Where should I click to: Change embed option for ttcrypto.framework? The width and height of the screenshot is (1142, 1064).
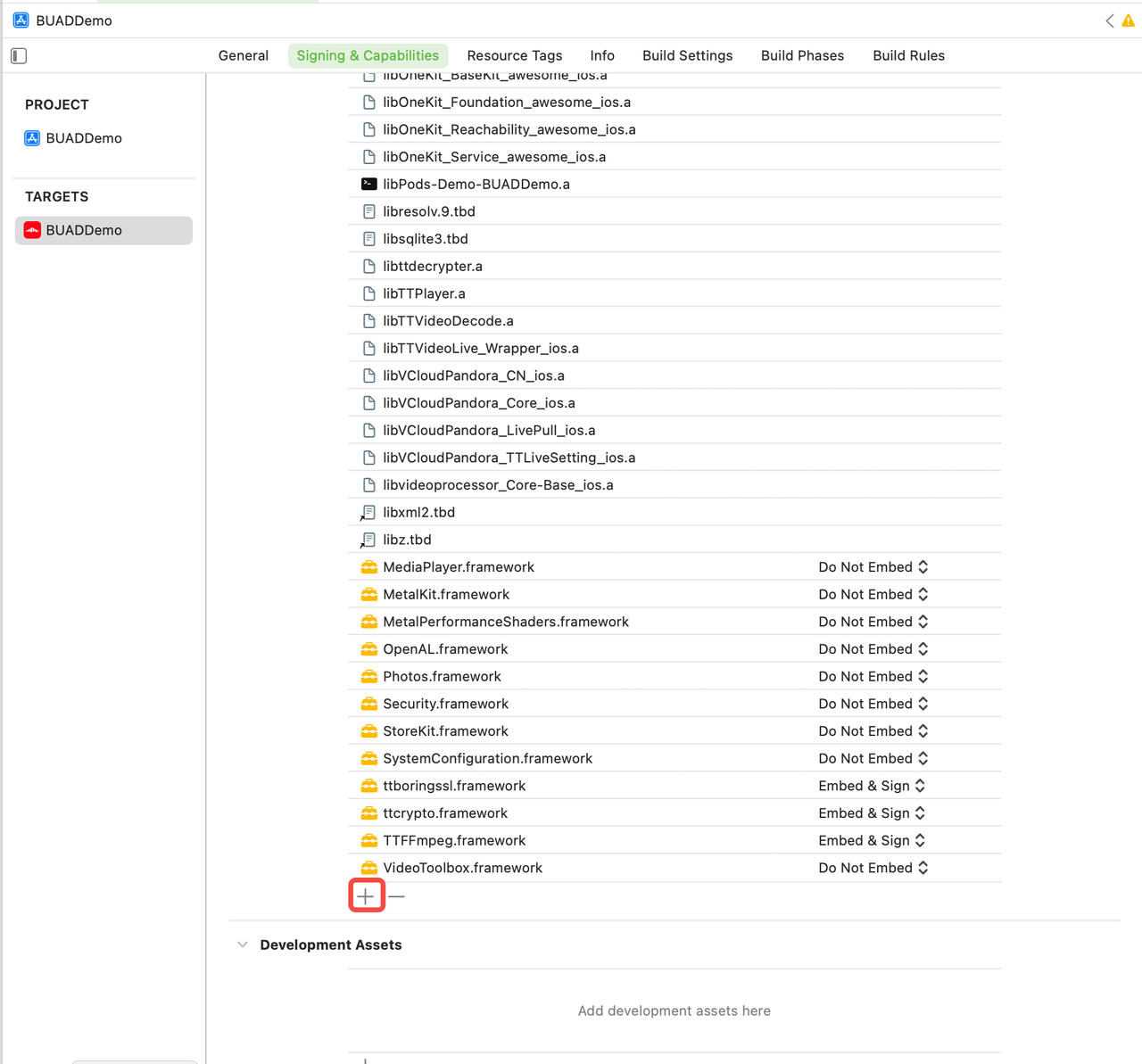click(x=872, y=813)
